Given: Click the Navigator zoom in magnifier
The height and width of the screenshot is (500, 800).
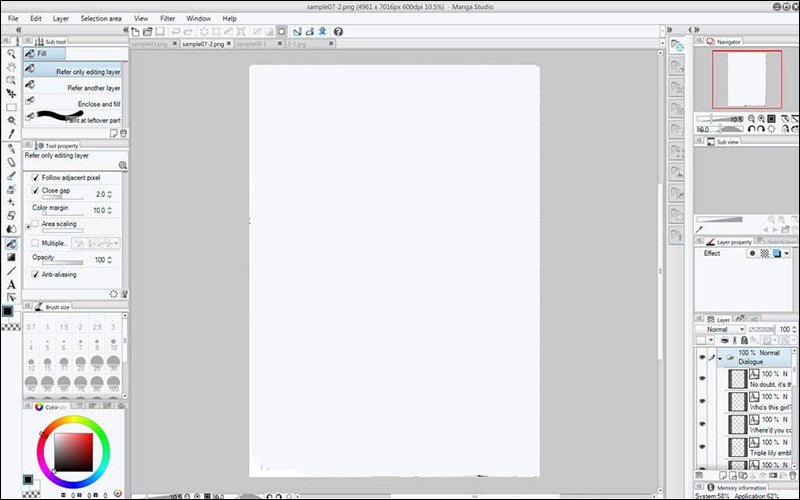Looking at the screenshot, I should pyautogui.click(x=761, y=119).
